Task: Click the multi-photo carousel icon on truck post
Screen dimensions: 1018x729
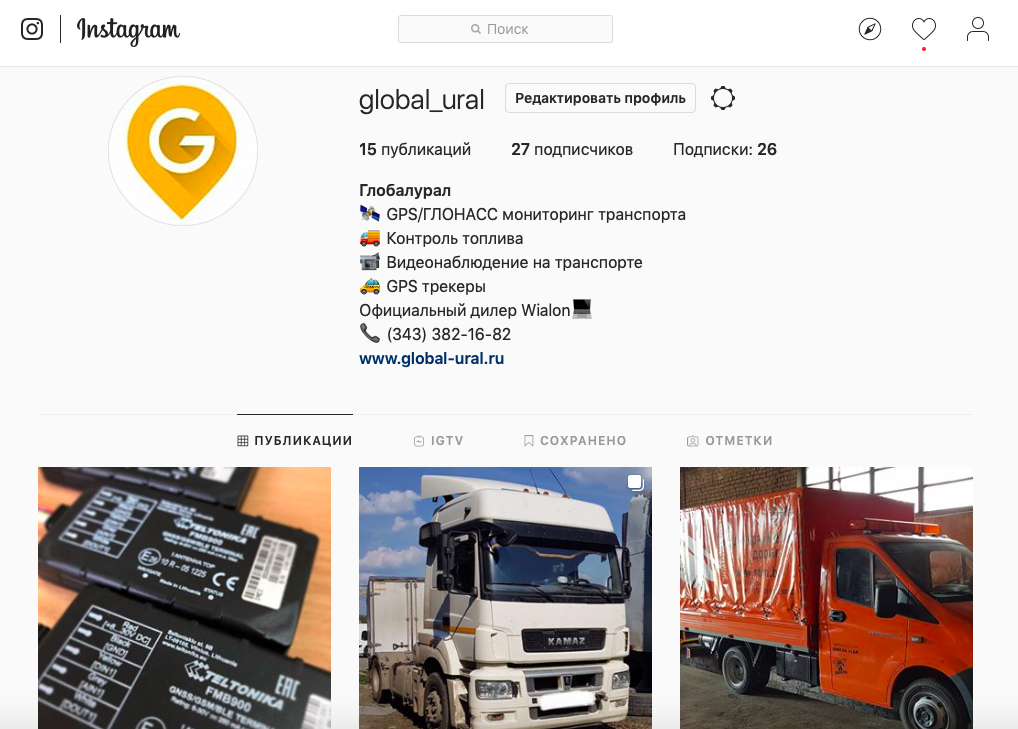Action: [635, 482]
